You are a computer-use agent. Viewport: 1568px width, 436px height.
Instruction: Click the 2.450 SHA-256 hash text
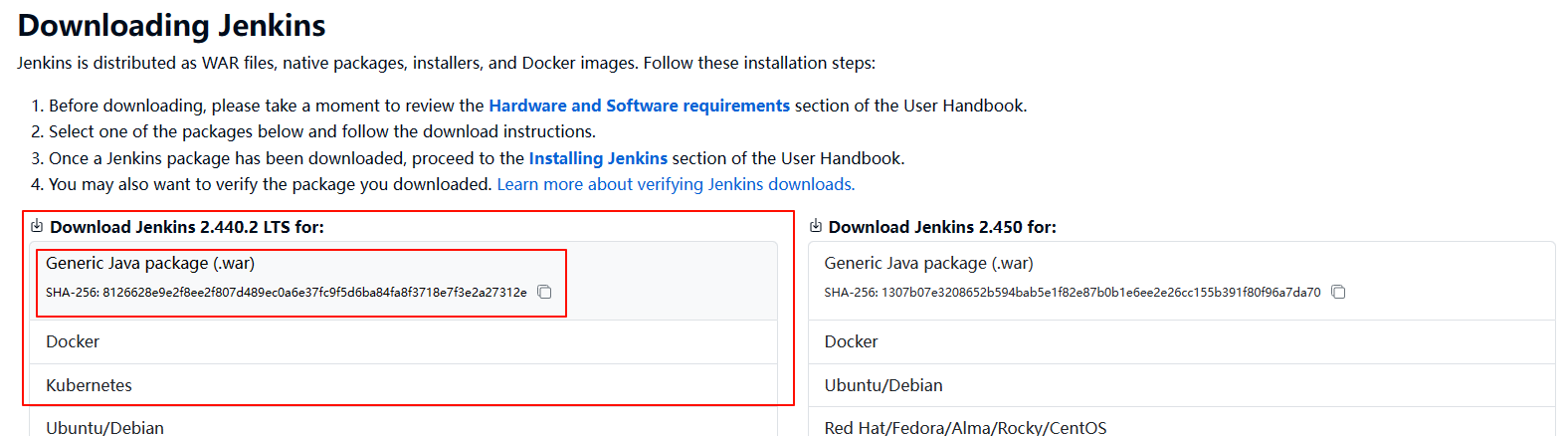(x=1073, y=292)
